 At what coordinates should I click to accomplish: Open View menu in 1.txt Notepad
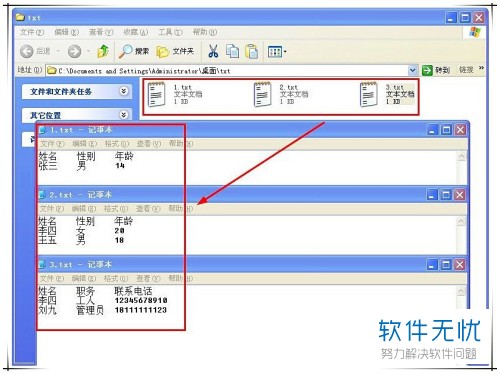[149, 144]
